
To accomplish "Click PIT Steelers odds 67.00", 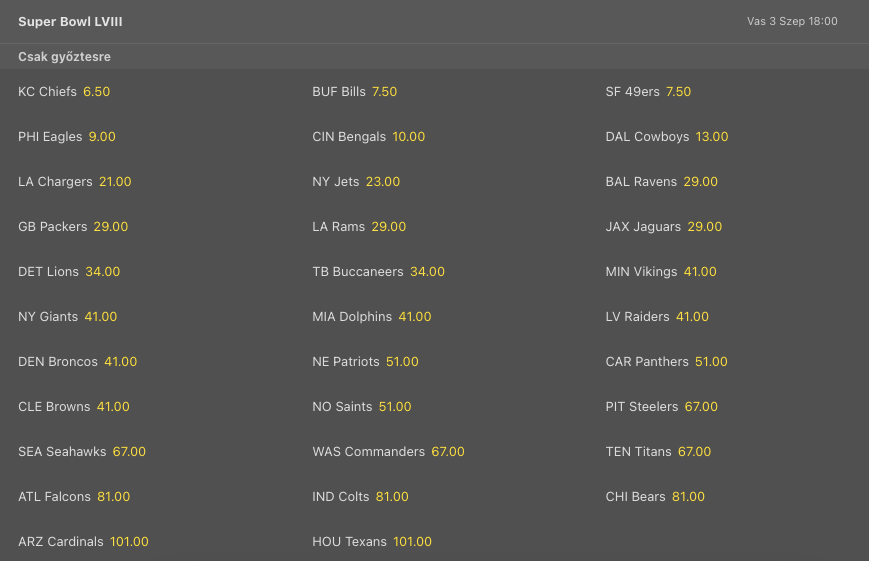I will click(701, 407).
